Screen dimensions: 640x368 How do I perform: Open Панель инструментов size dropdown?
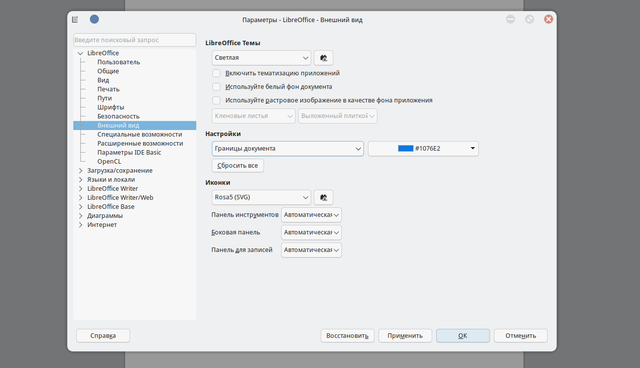[311, 215]
